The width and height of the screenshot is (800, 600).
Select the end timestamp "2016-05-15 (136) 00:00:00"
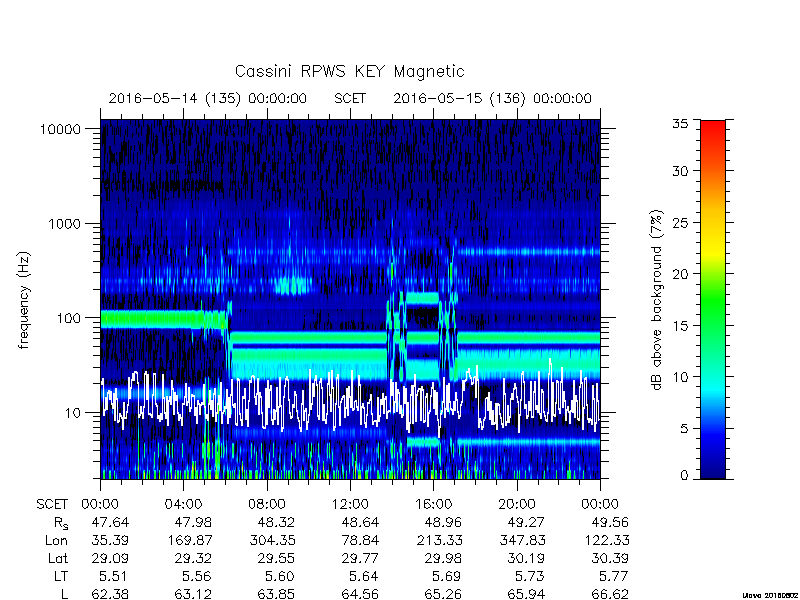point(492,98)
